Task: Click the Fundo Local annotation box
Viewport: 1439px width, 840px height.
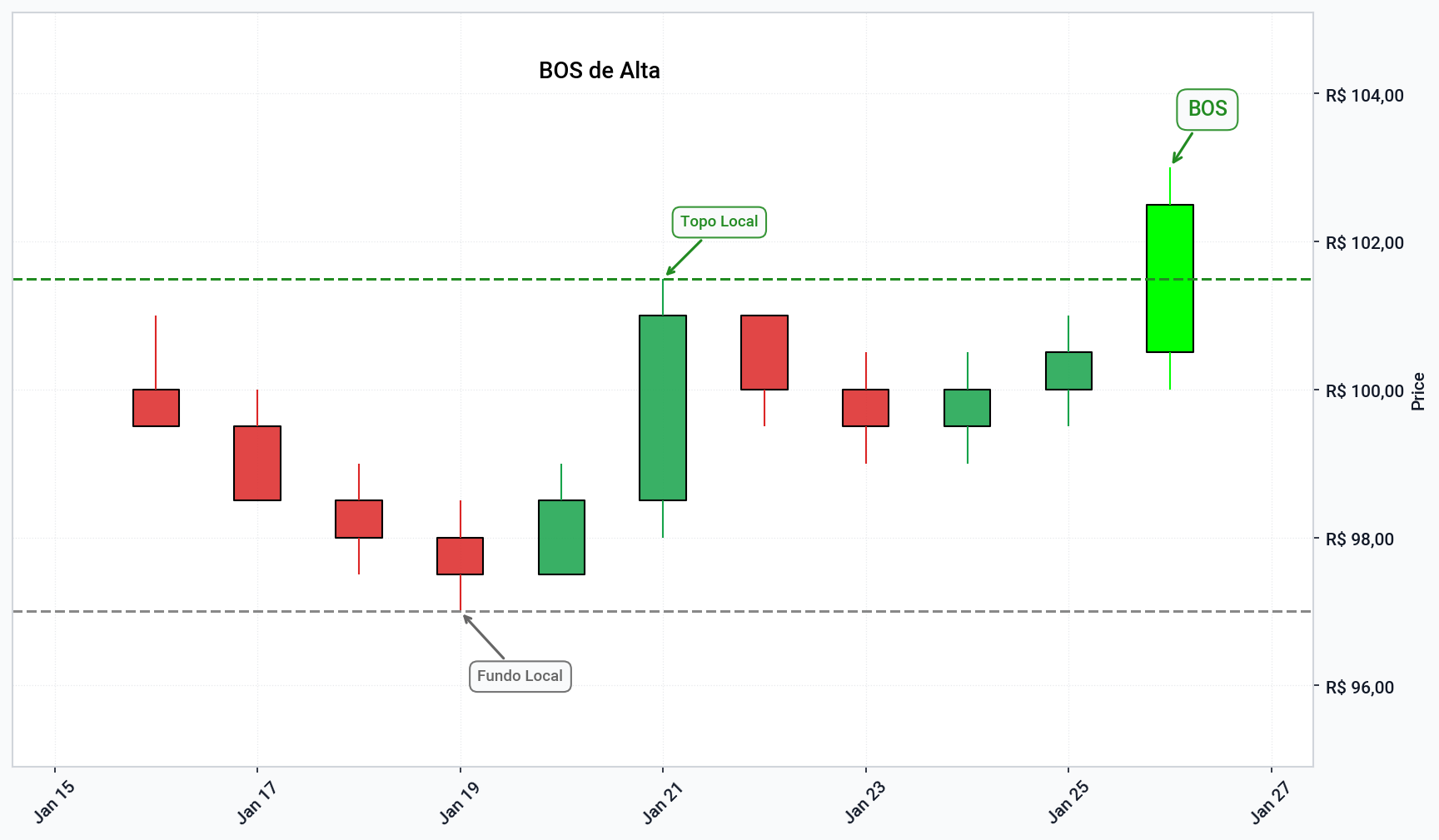Action: point(520,676)
